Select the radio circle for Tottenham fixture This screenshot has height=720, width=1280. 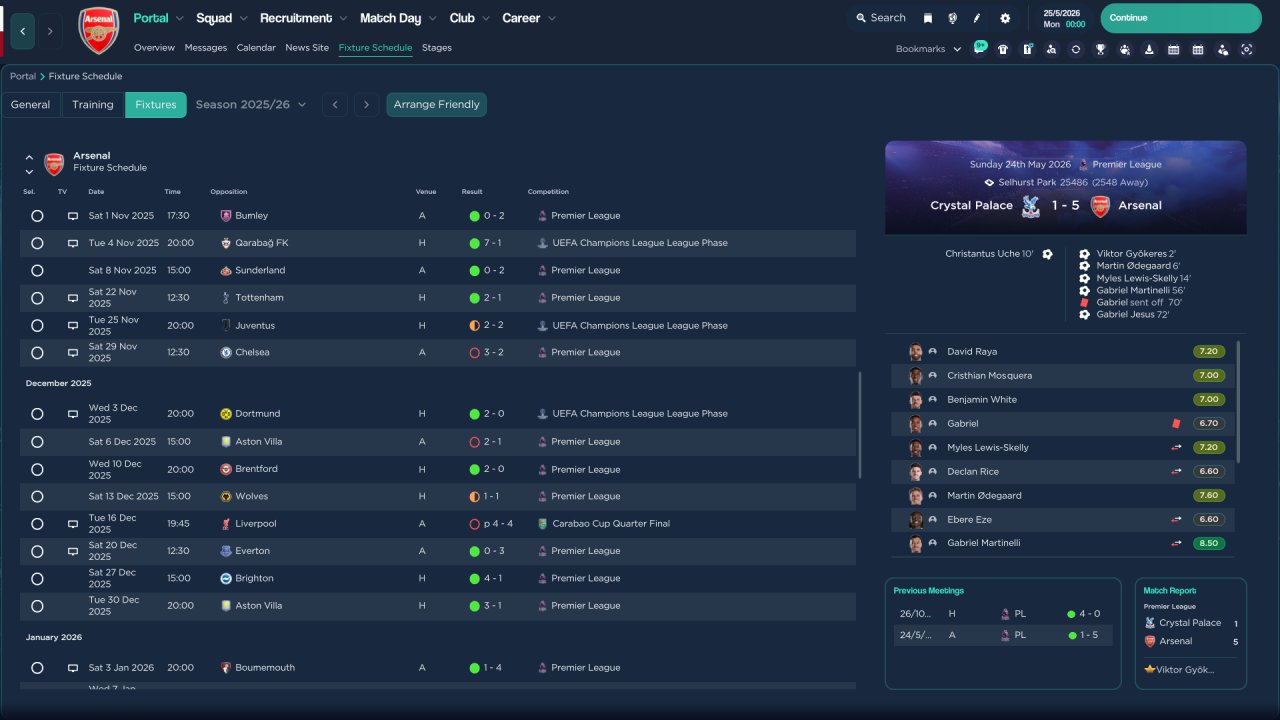point(37,298)
